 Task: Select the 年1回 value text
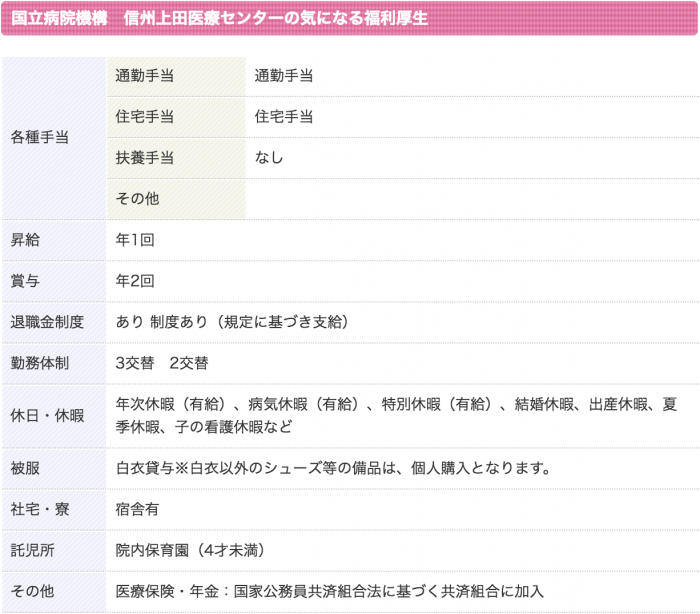(135, 240)
